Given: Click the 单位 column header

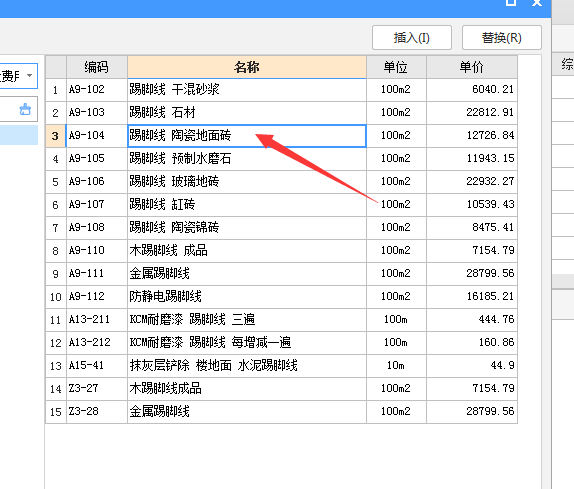Looking at the screenshot, I should point(396,67).
